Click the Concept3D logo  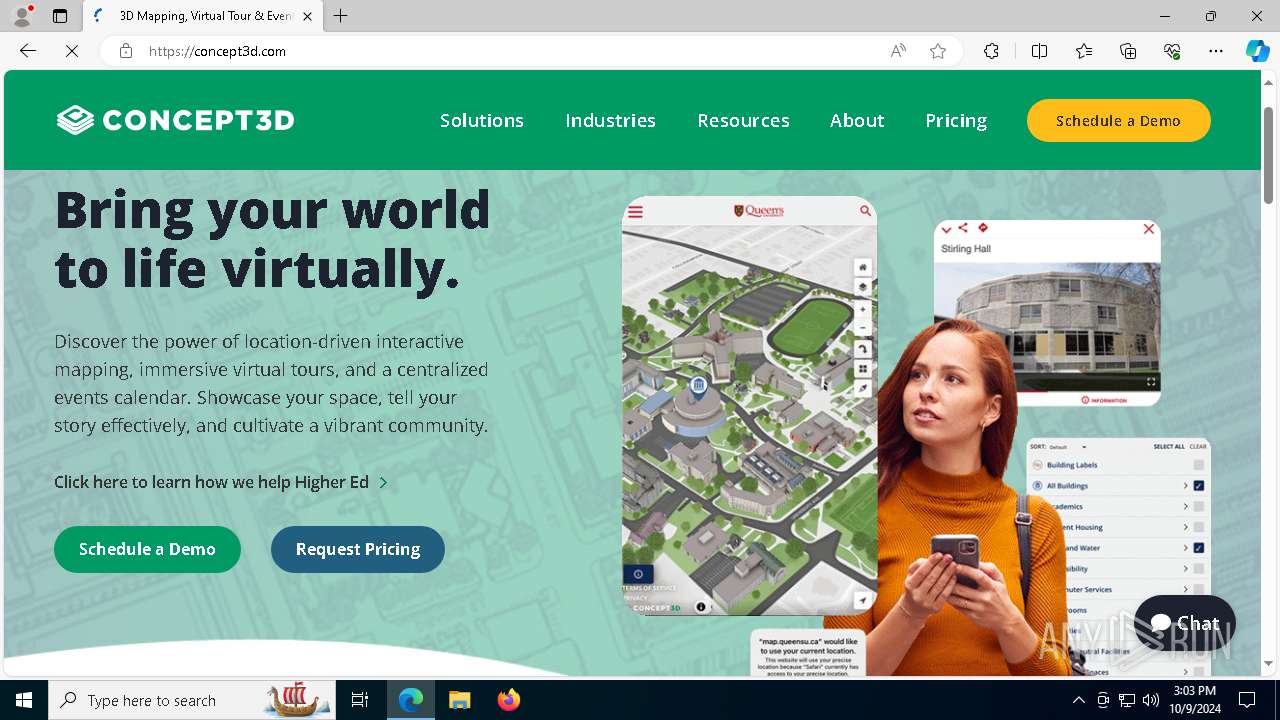(x=175, y=120)
